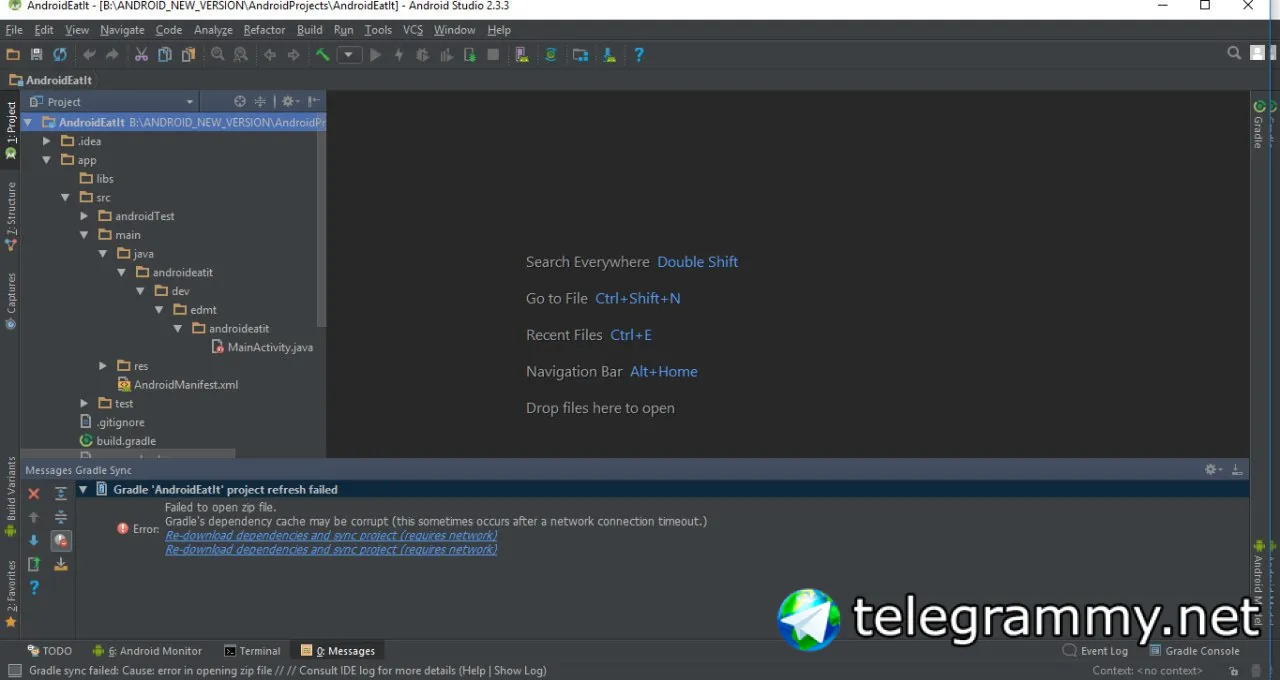Click the Debug bug icon

pos(422,55)
